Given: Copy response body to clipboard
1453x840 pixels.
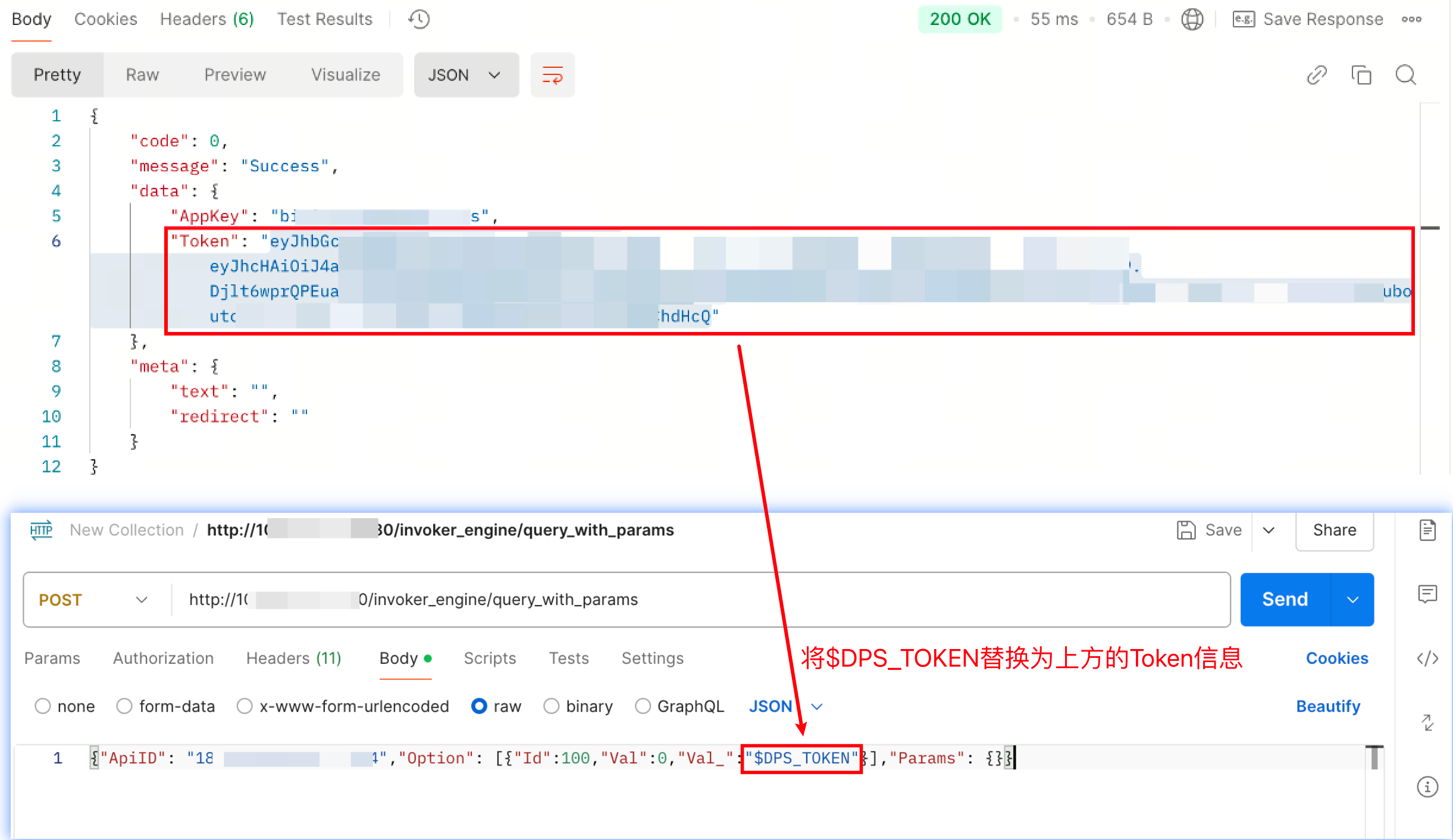Looking at the screenshot, I should [x=1361, y=75].
